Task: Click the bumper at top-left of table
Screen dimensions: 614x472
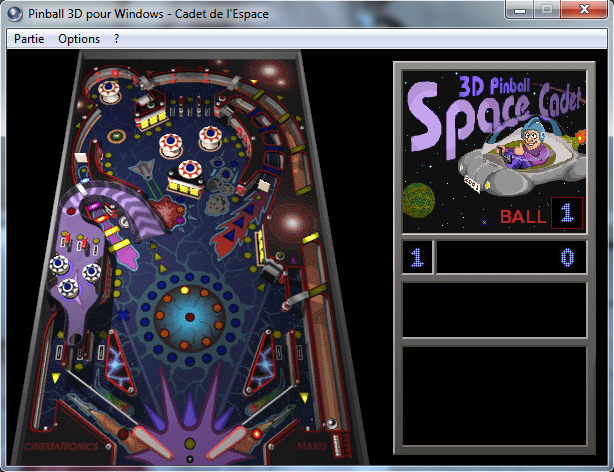Action: coord(109,91)
